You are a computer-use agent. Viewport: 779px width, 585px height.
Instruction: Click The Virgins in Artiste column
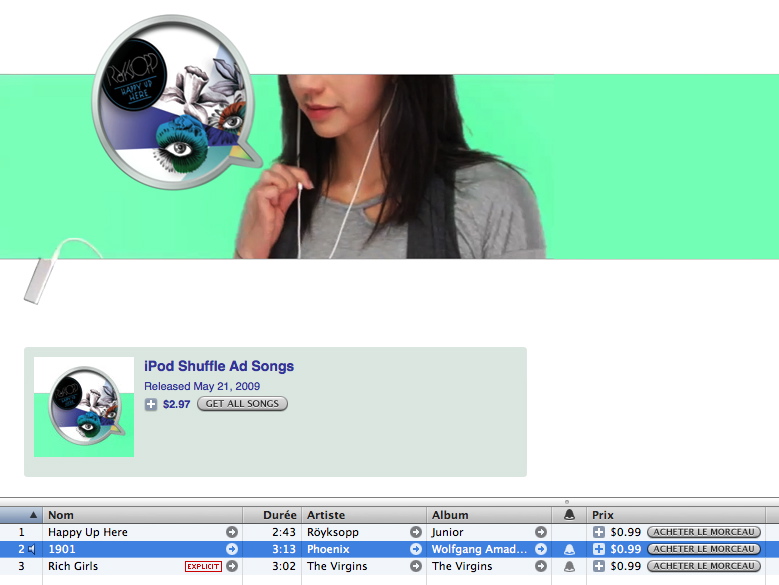[x=337, y=566]
